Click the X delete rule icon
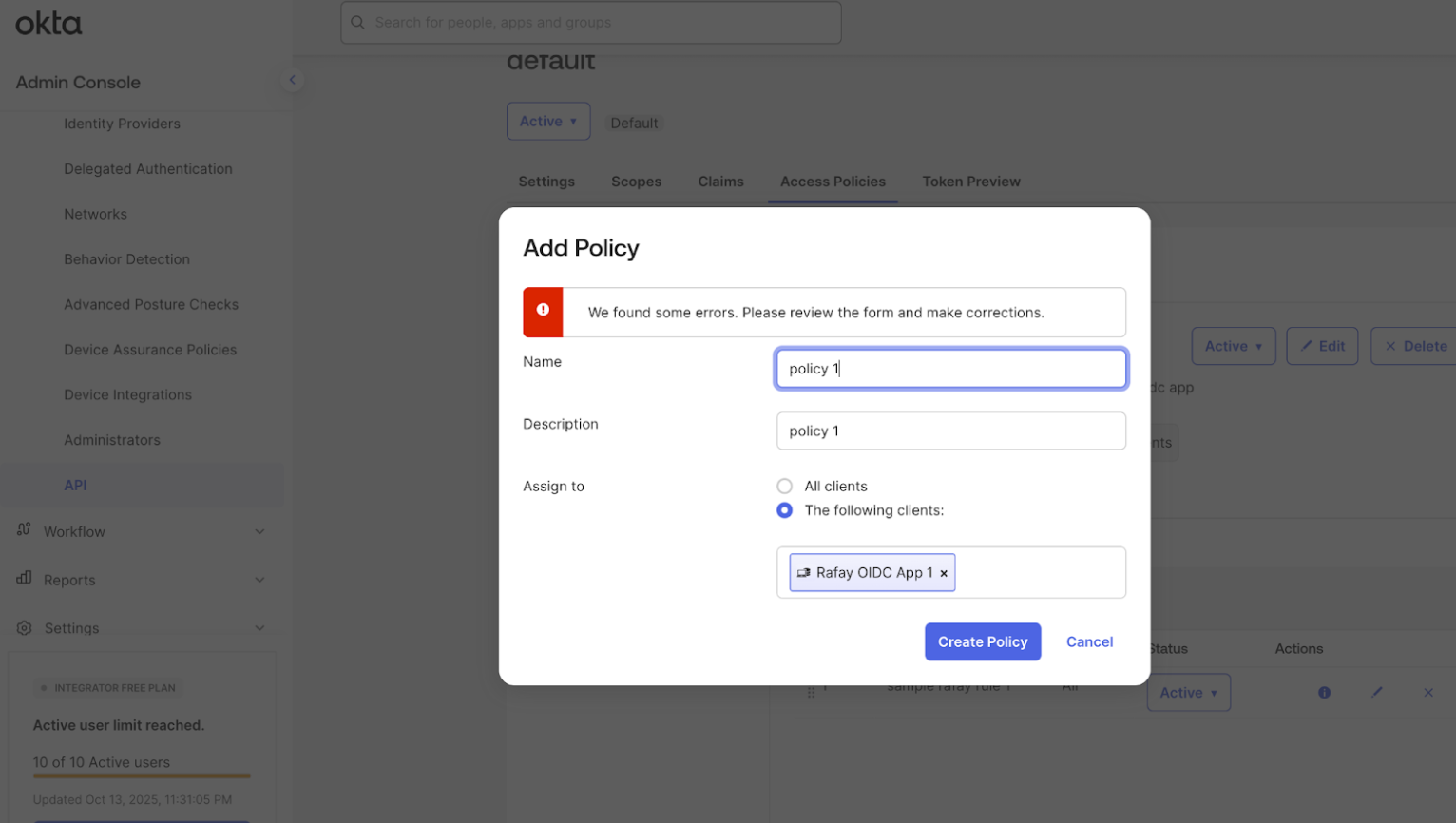 point(1428,693)
